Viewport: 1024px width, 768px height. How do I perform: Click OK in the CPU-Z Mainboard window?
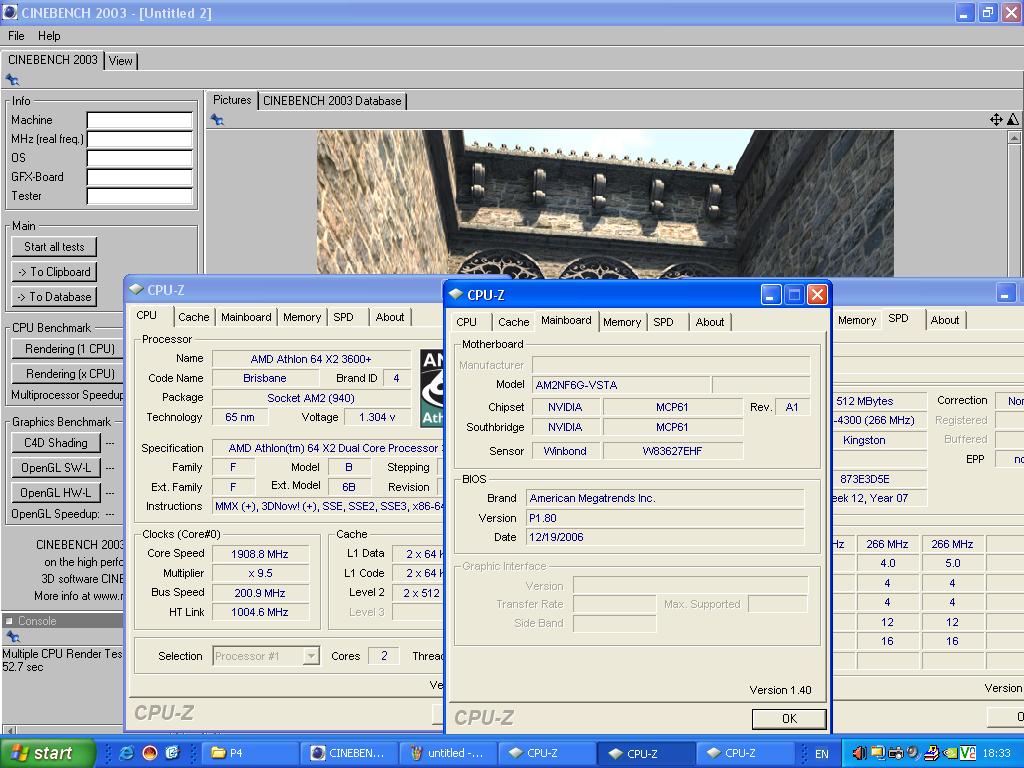788,718
